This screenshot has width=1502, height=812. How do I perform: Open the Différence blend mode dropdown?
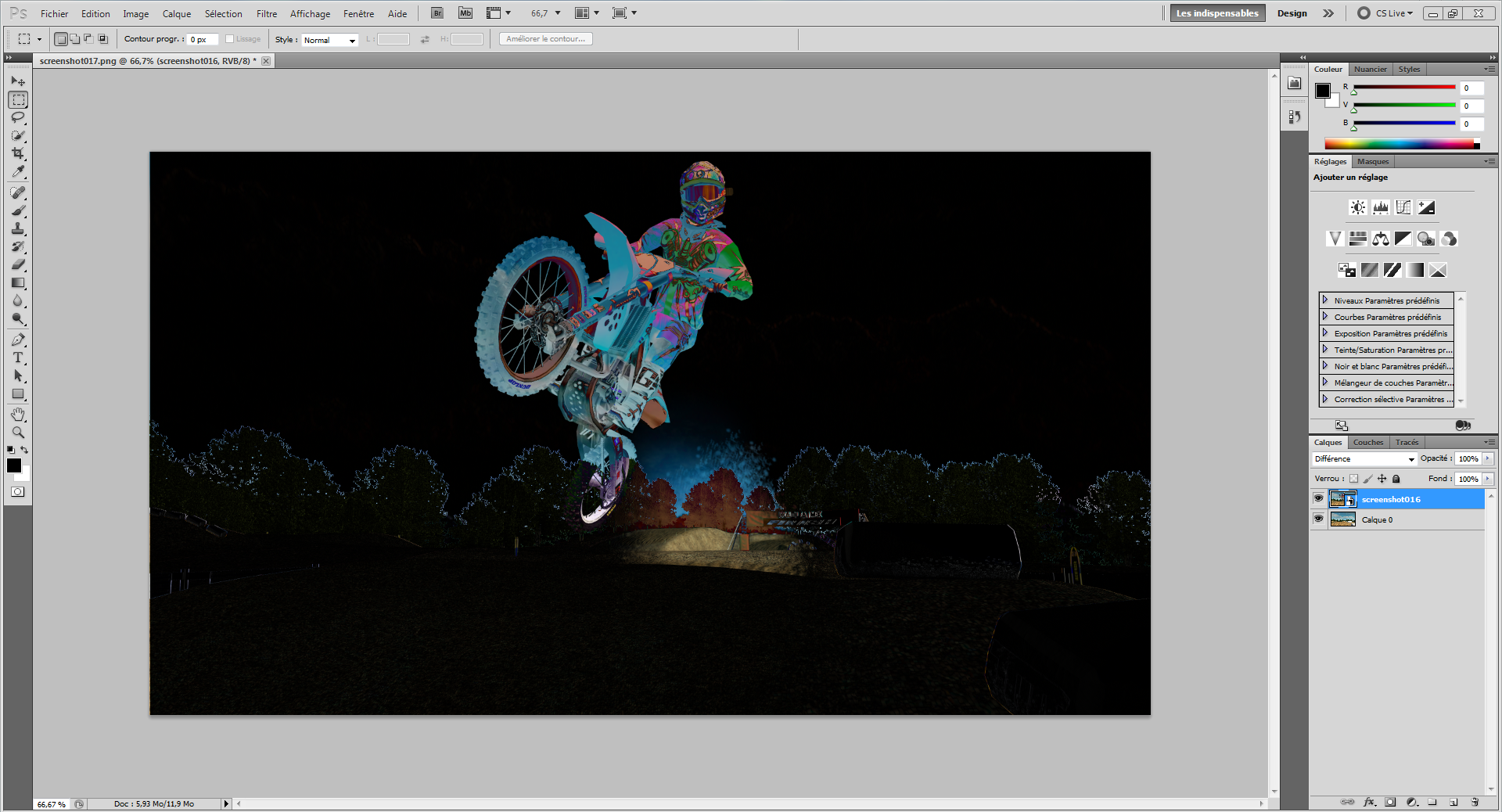click(x=1364, y=459)
